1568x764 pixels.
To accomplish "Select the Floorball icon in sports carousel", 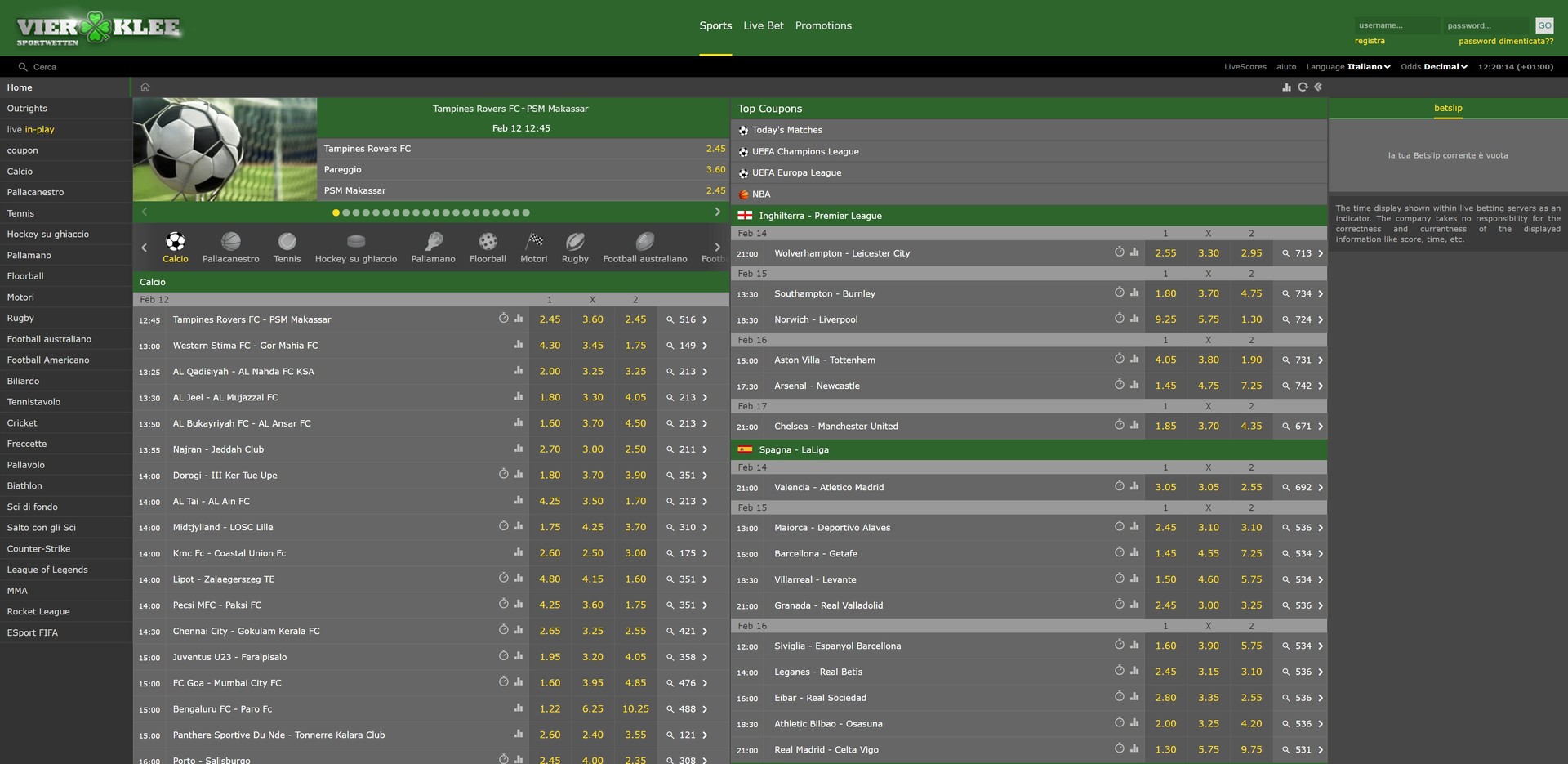I will click(488, 241).
